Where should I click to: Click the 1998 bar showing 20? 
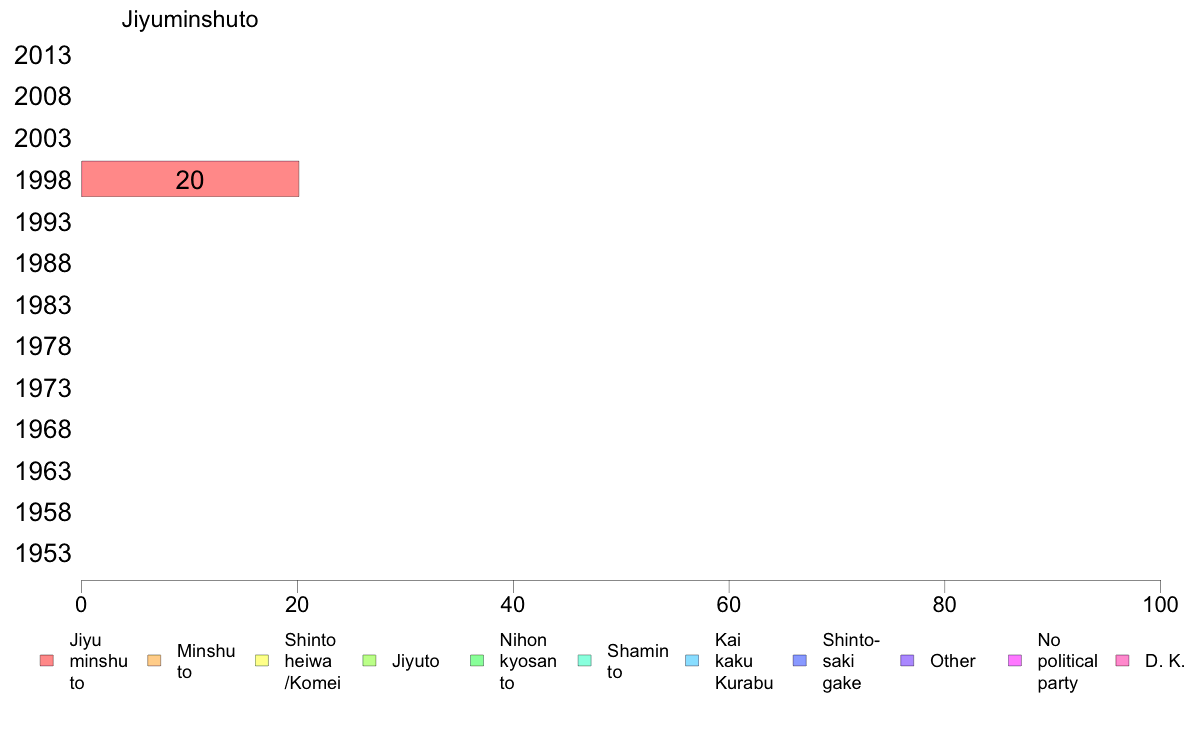190,179
